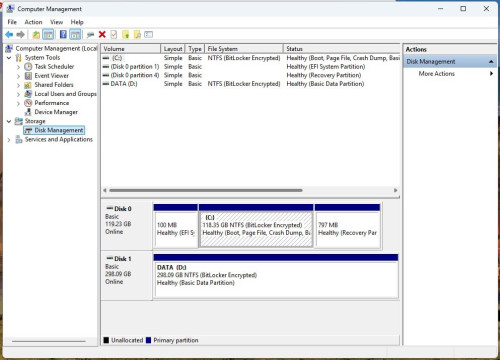Expand the Shared Folders node
This screenshot has width=500, height=360.
[x=18, y=85]
